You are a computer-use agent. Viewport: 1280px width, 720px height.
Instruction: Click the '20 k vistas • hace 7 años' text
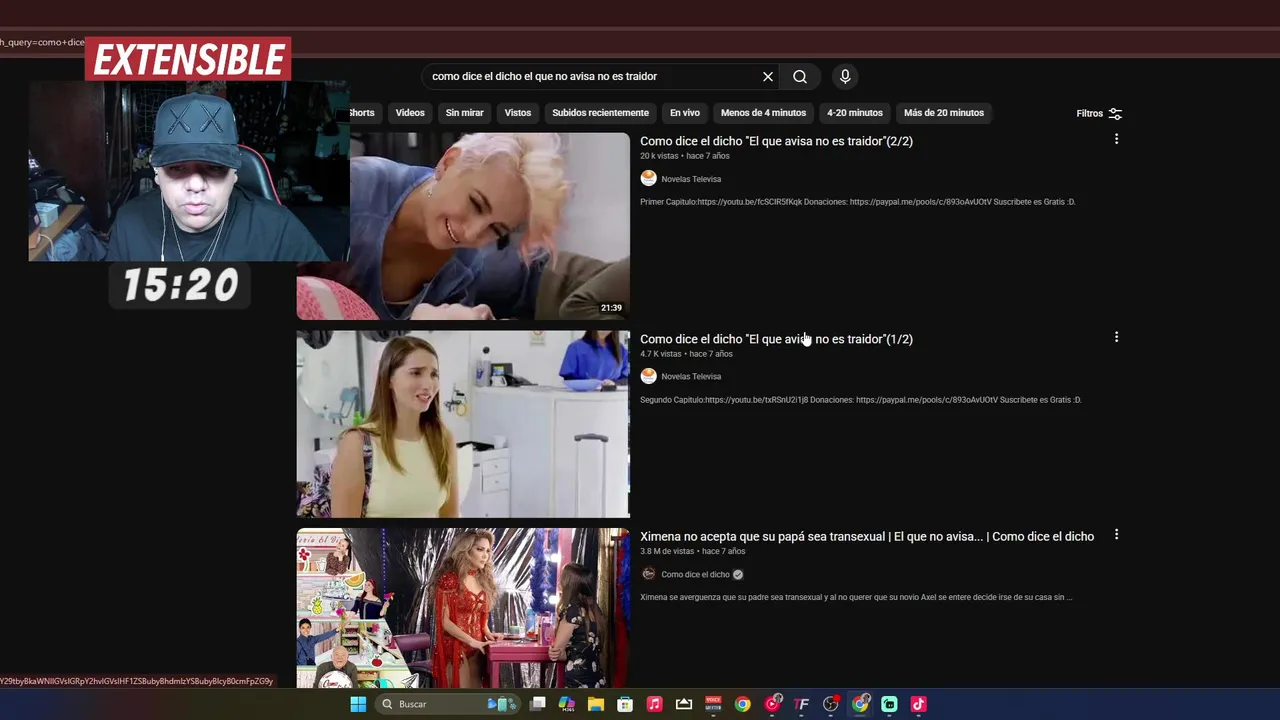pyautogui.click(x=685, y=156)
